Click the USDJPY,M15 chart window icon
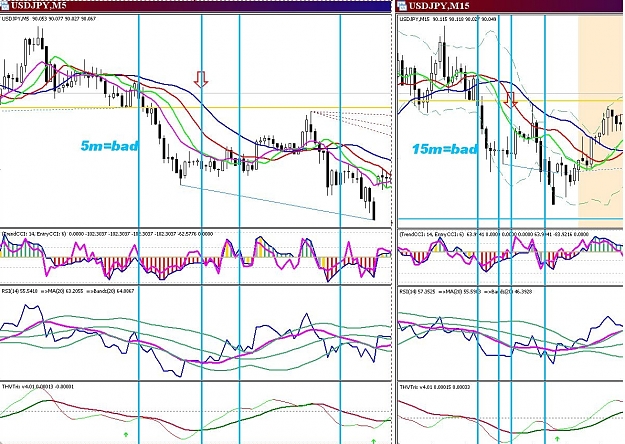Screen dimensions: 625x444 click(x=401, y=5)
